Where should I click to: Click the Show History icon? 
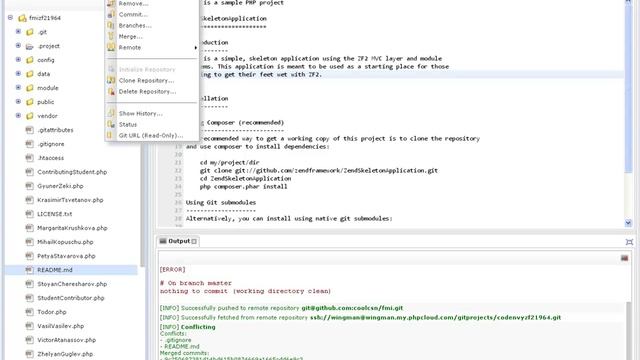pos(111,113)
